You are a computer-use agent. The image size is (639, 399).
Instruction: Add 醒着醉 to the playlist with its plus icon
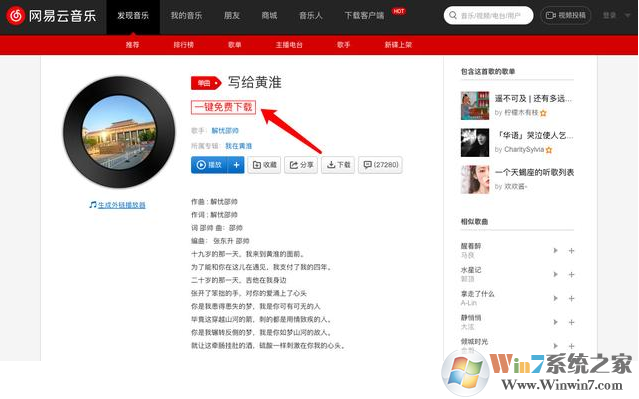click(x=571, y=251)
